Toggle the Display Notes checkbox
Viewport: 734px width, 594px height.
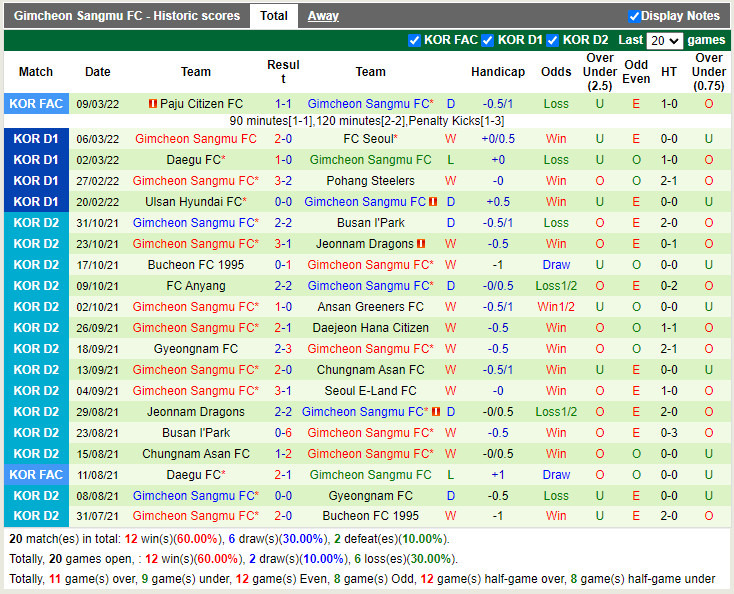pyautogui.click(x=634, y=16)
